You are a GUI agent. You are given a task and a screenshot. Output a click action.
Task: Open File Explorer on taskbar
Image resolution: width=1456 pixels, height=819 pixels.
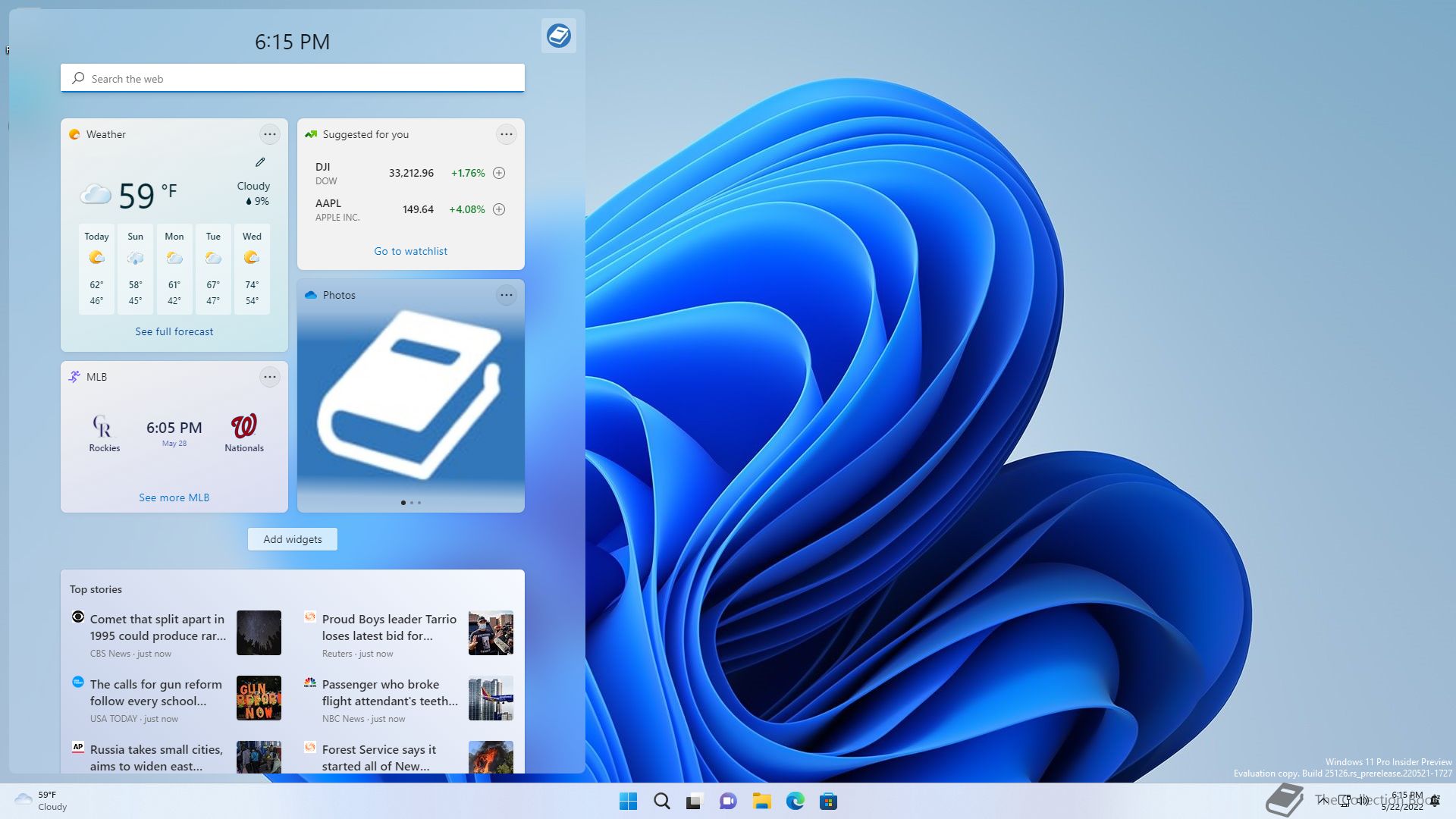click(x=761, y=801)
